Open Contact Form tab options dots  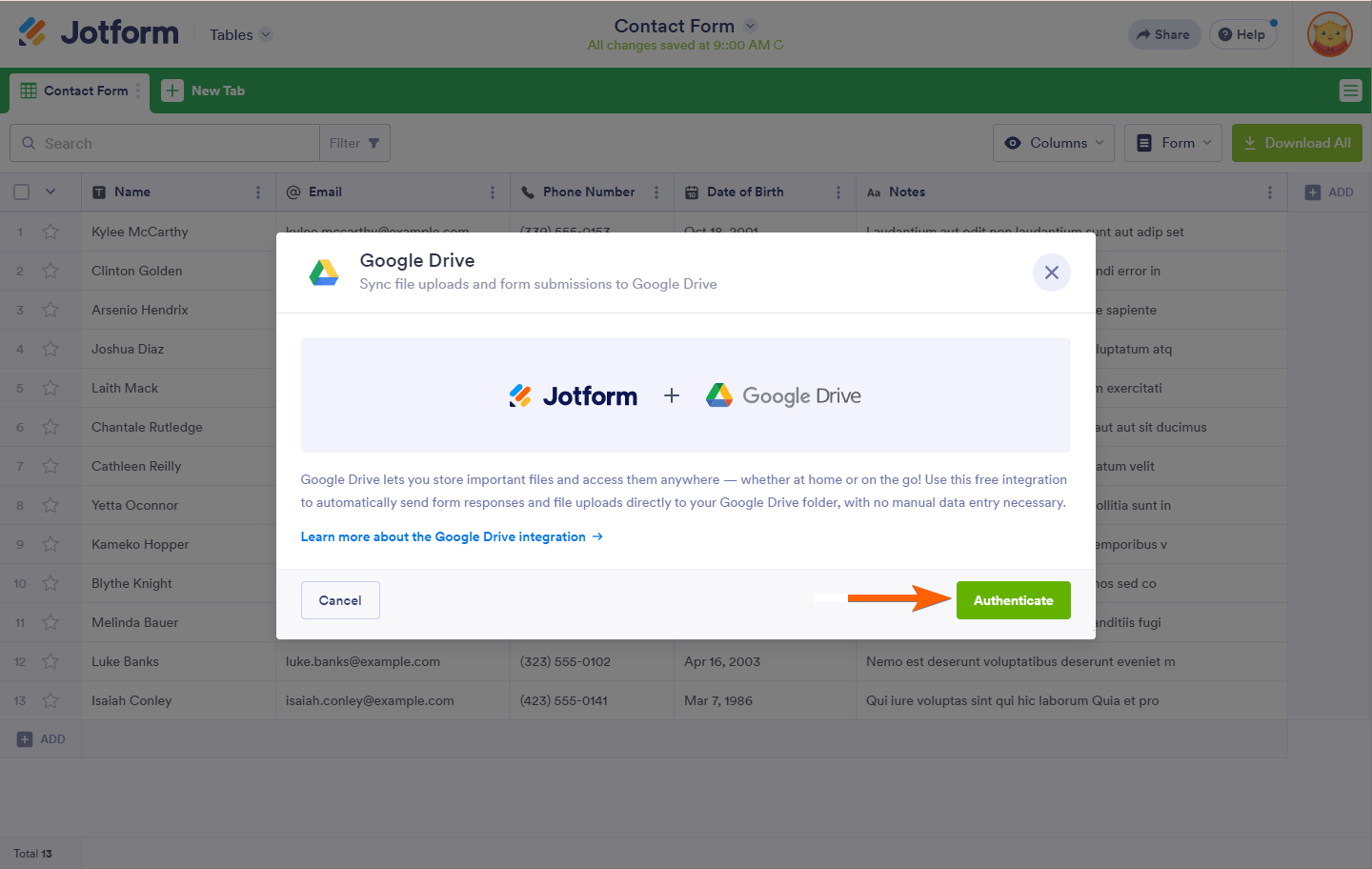click(x=138, y=91)
